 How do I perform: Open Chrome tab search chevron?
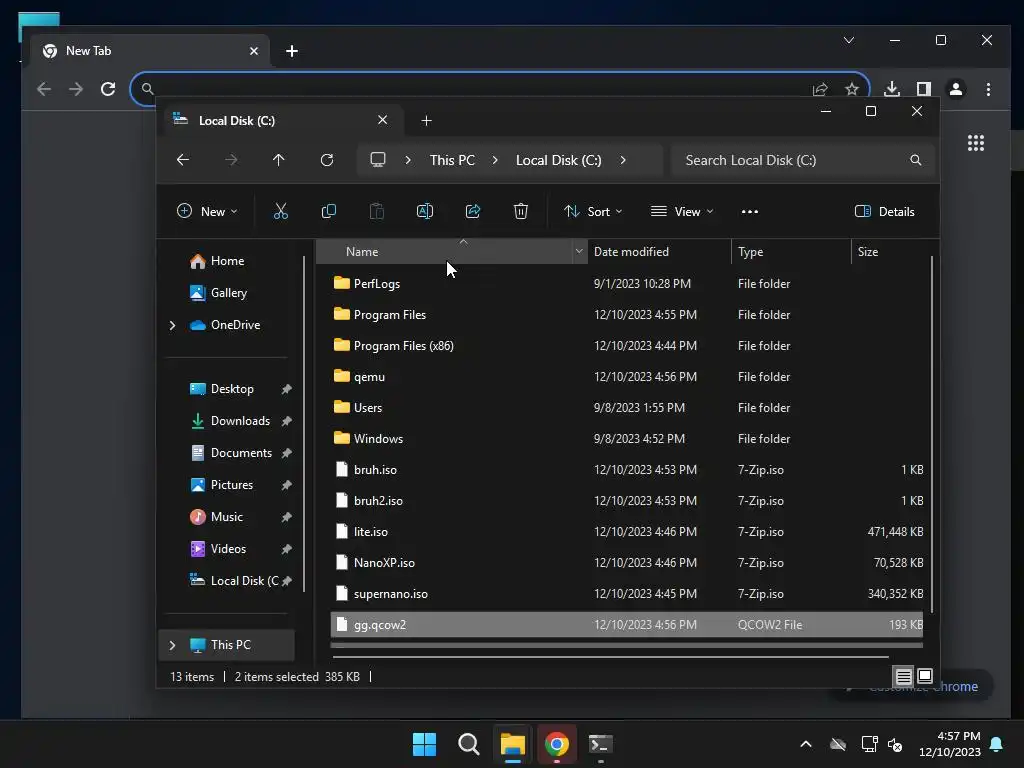849,40
